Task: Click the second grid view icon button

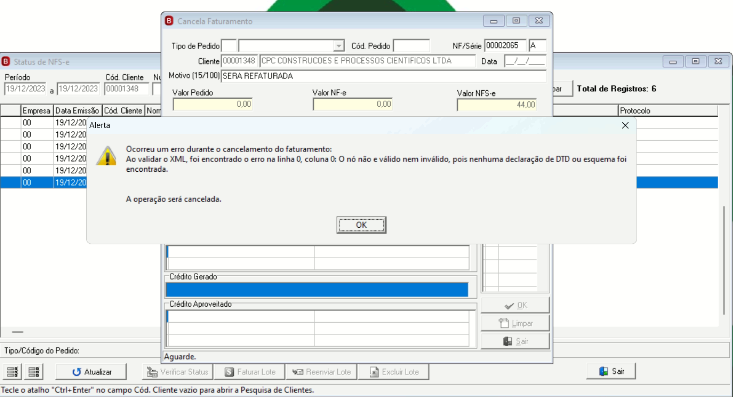Action: pyautogui.click(x=34, y=372)
